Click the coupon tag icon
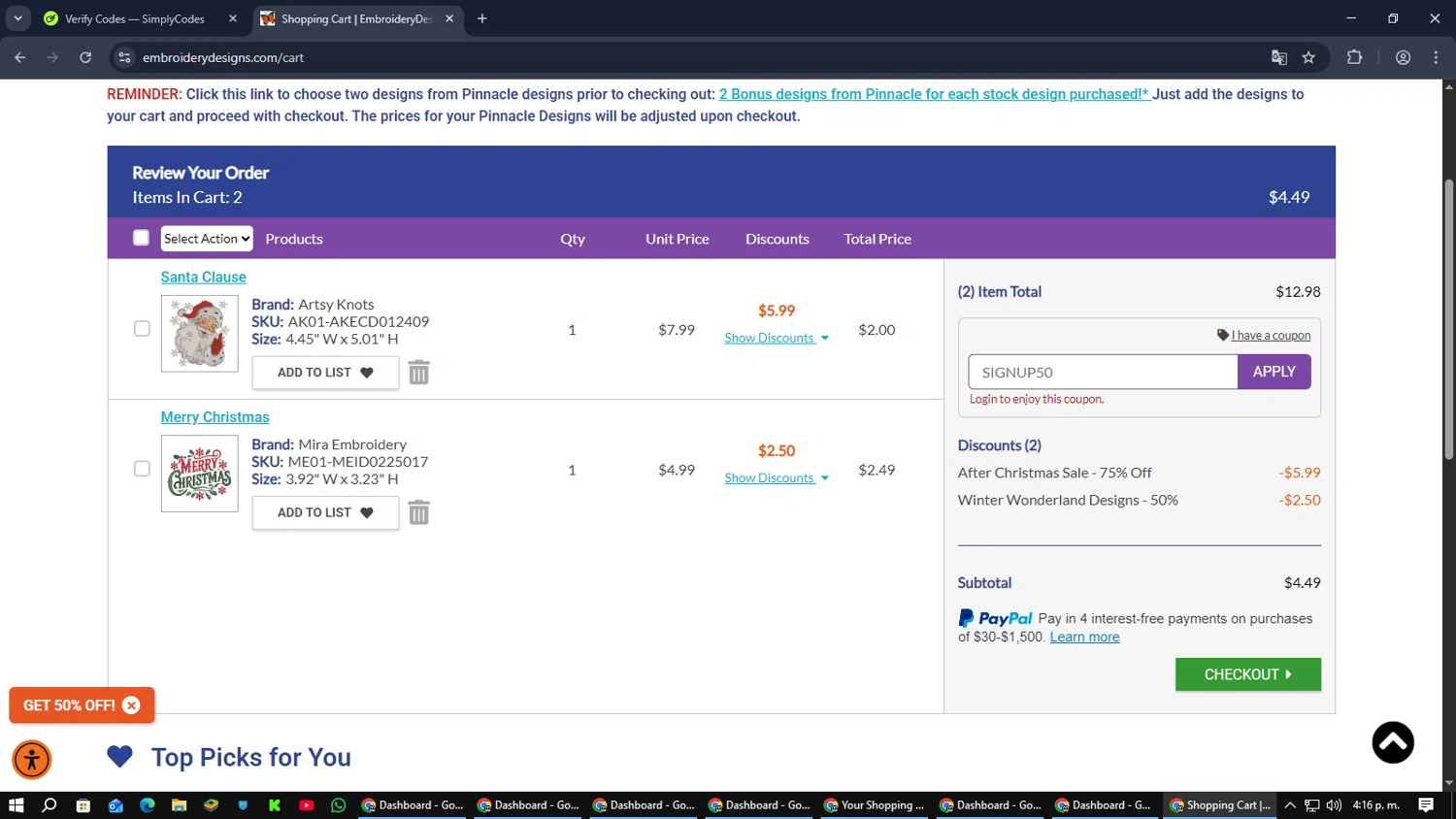Image resolution: width=1456 pixels, height=819 pixels. point(1223,335)
